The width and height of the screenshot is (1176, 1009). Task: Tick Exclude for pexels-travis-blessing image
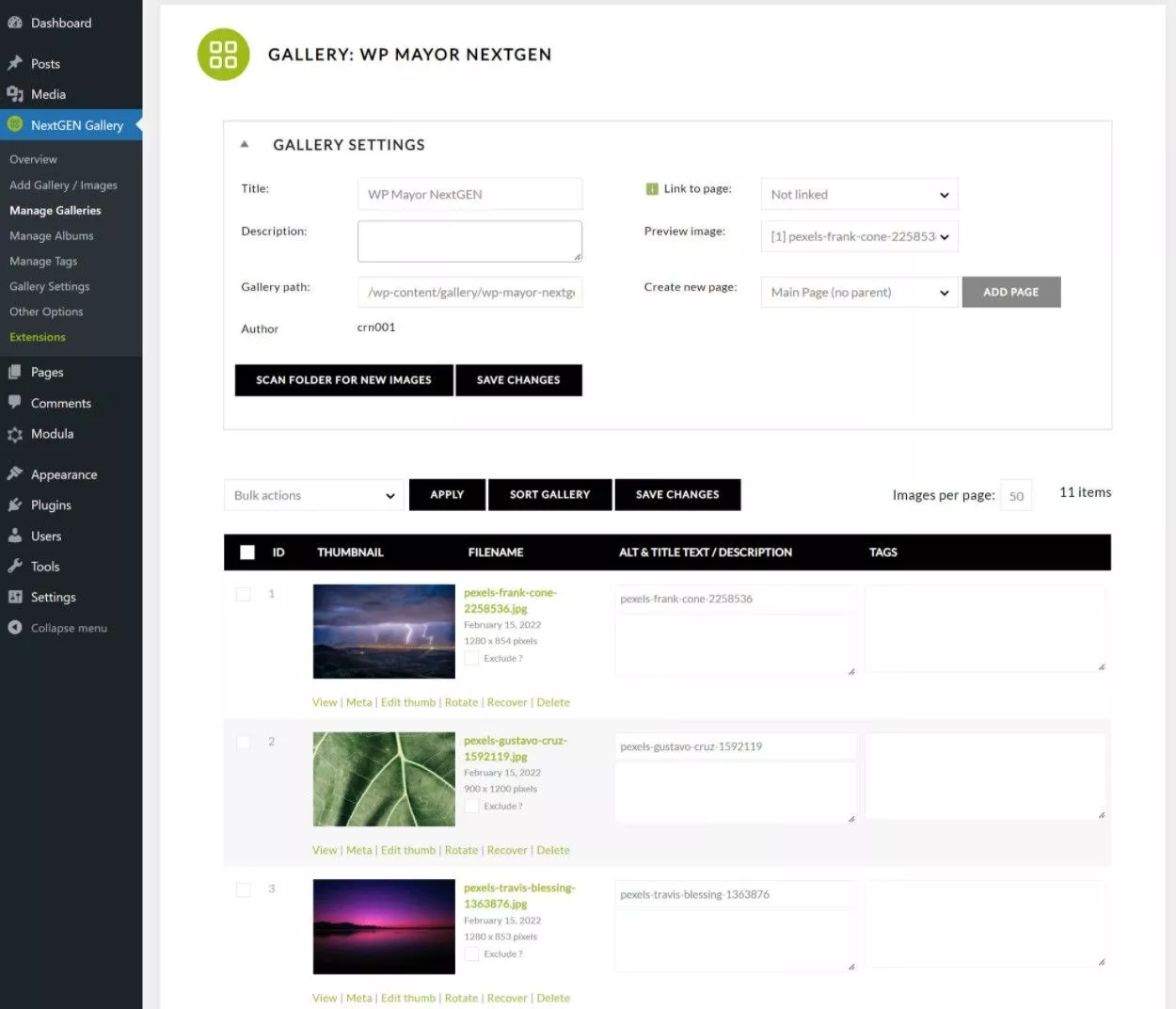tap(471, 953)
